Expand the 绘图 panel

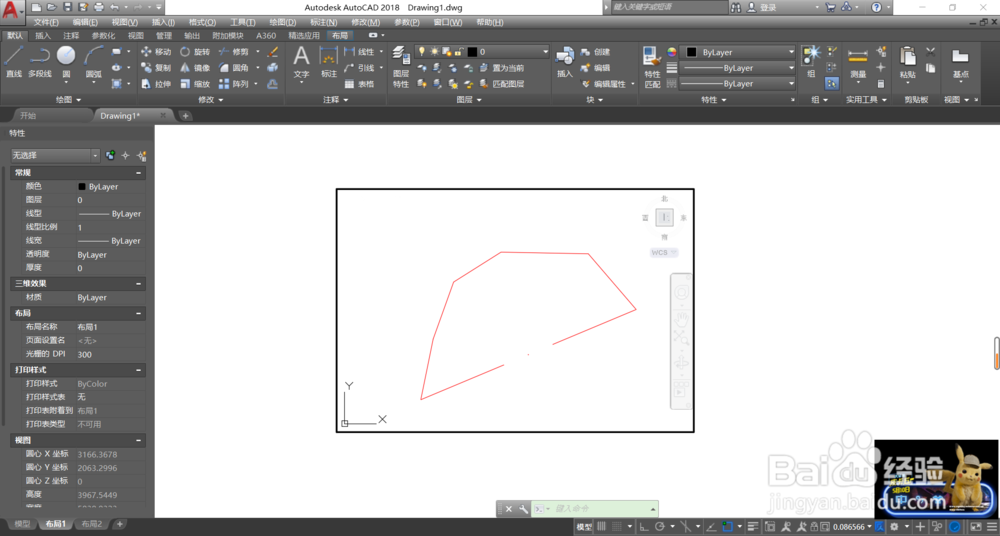(x=69, y=100)
